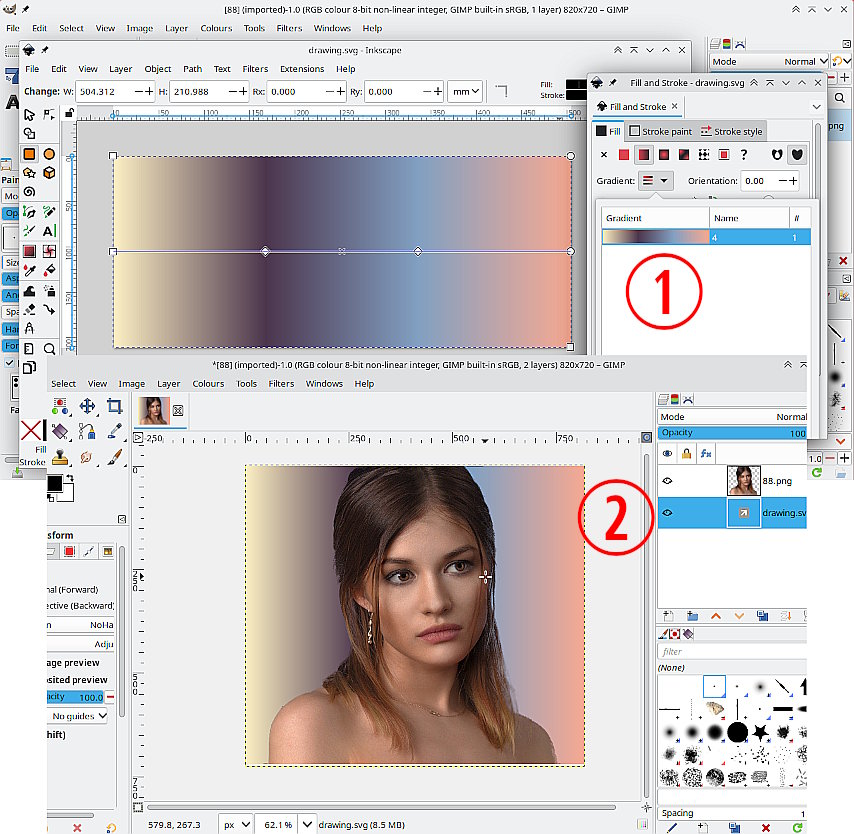
Task: Duplicate the layer in layers panel
Action: pos(762,616)
